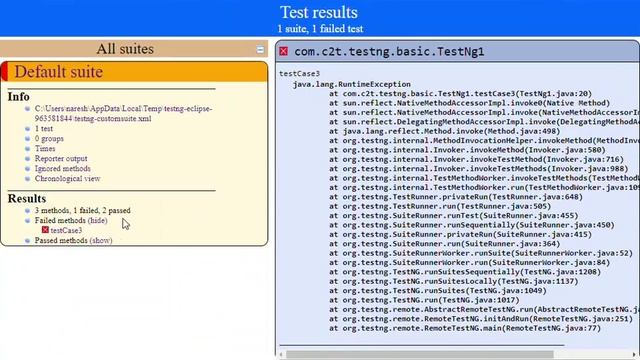Click '3 methods, 1 failed, 2 passed' summary
Image resolution: width=640 pixels, height=360 pixels.
pyautogui.click(x=82, y=211)
